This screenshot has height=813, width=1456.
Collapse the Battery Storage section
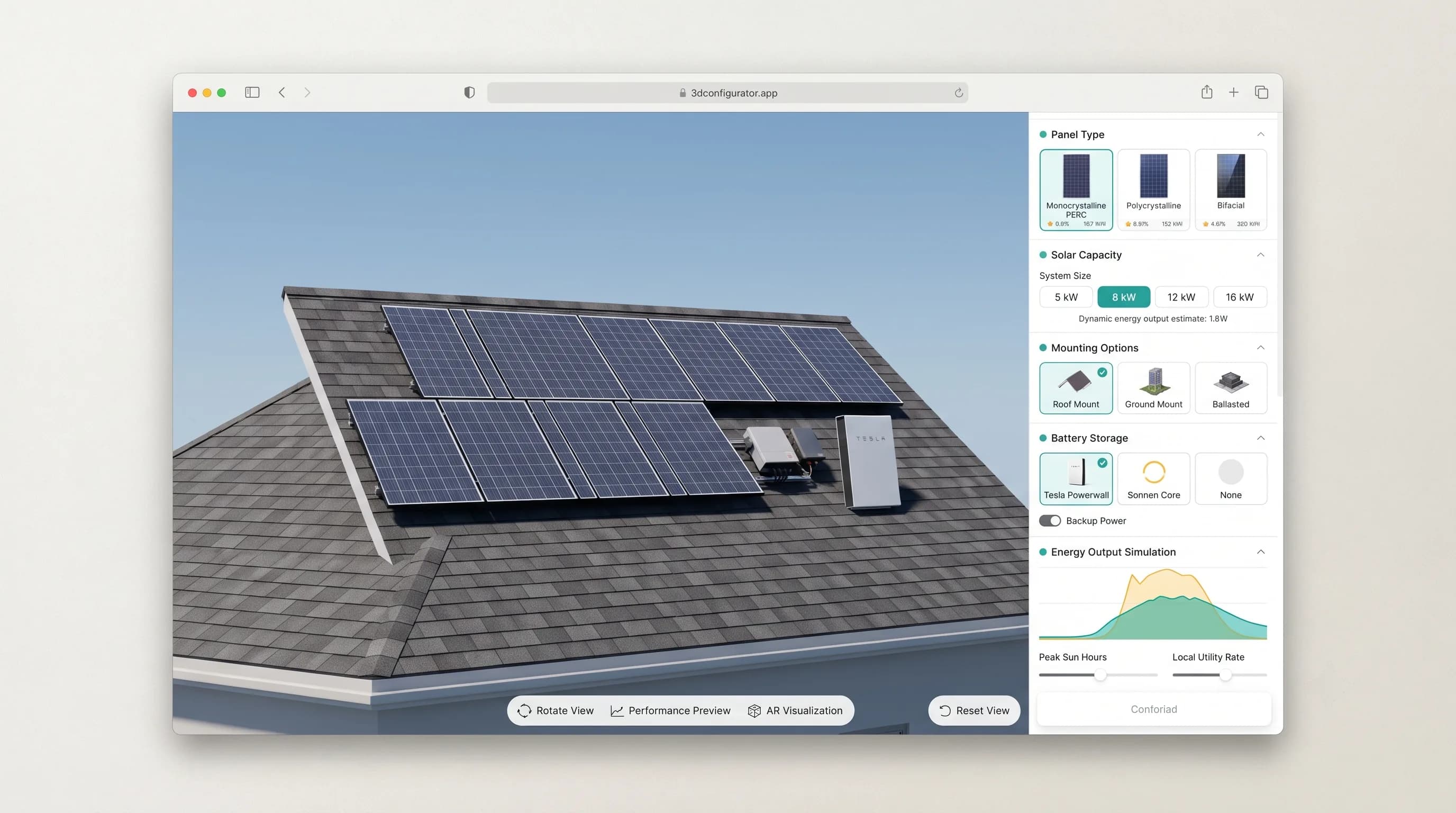click(1260, 438)
